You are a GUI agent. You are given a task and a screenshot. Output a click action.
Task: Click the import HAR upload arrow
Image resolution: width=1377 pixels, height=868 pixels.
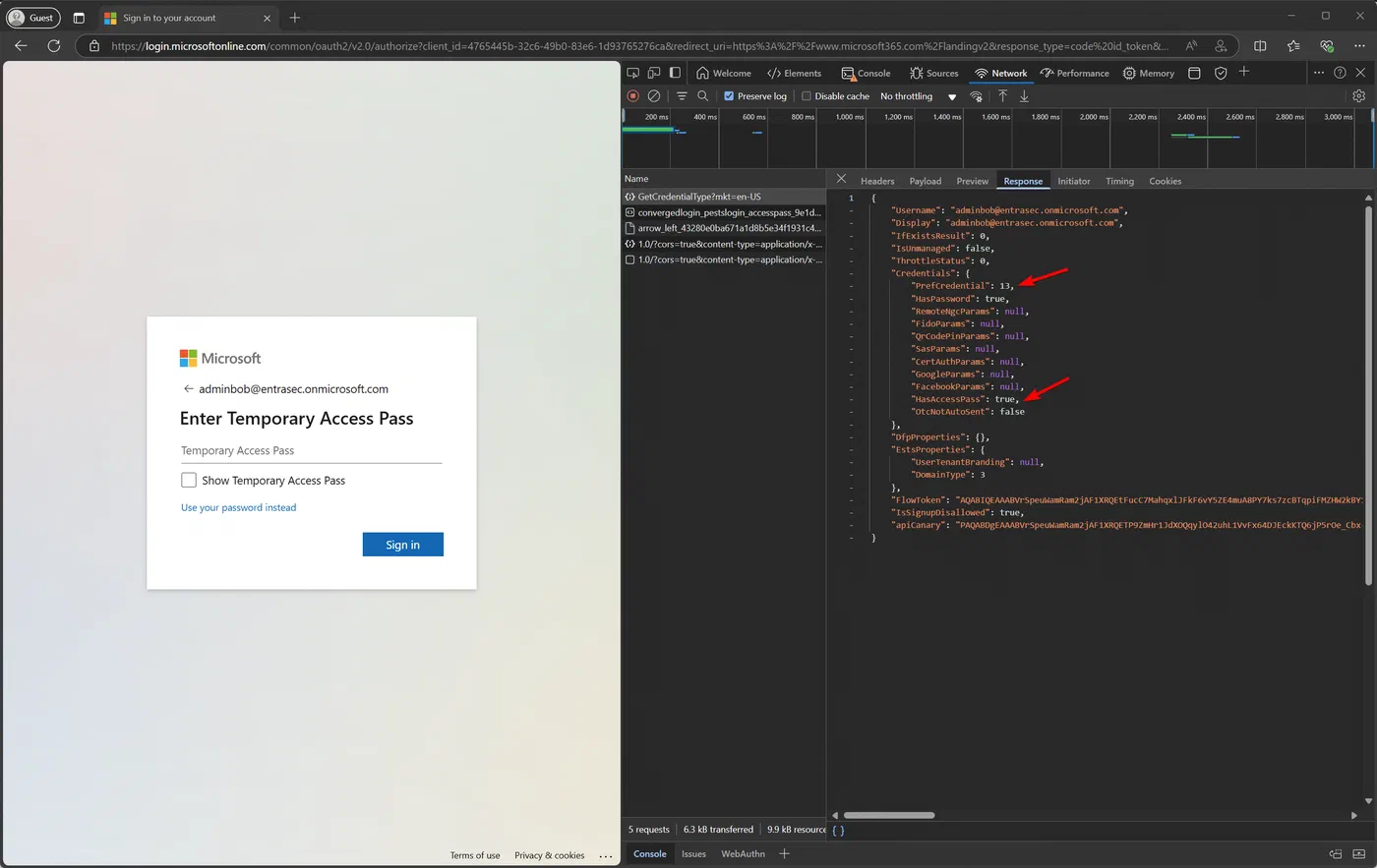click(1002, 96)
